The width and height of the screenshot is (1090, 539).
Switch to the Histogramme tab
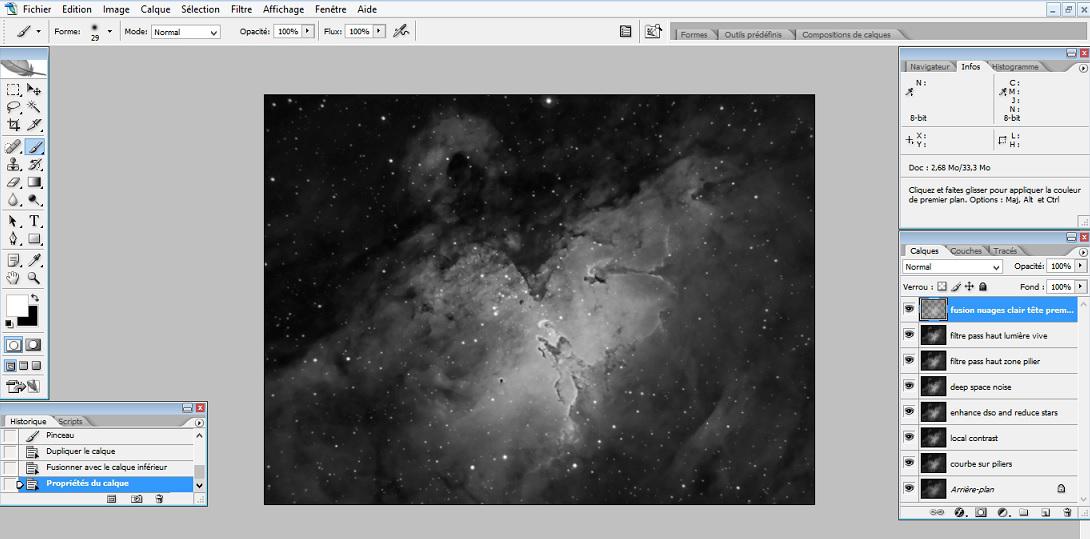[1016, 67]
